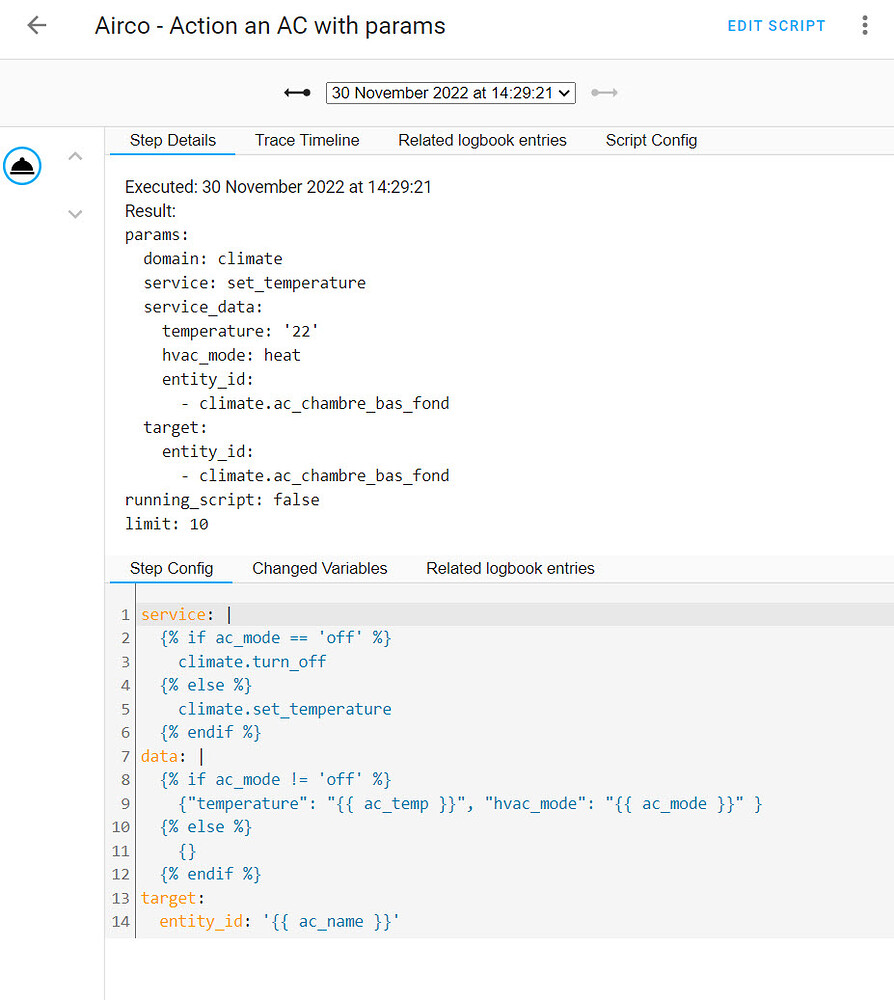Click the back arrow to exit trace view

tap(37, 25)
